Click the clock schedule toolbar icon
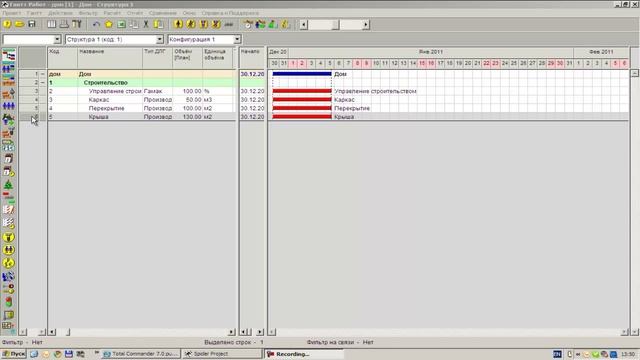 click(x=248, y=24)
